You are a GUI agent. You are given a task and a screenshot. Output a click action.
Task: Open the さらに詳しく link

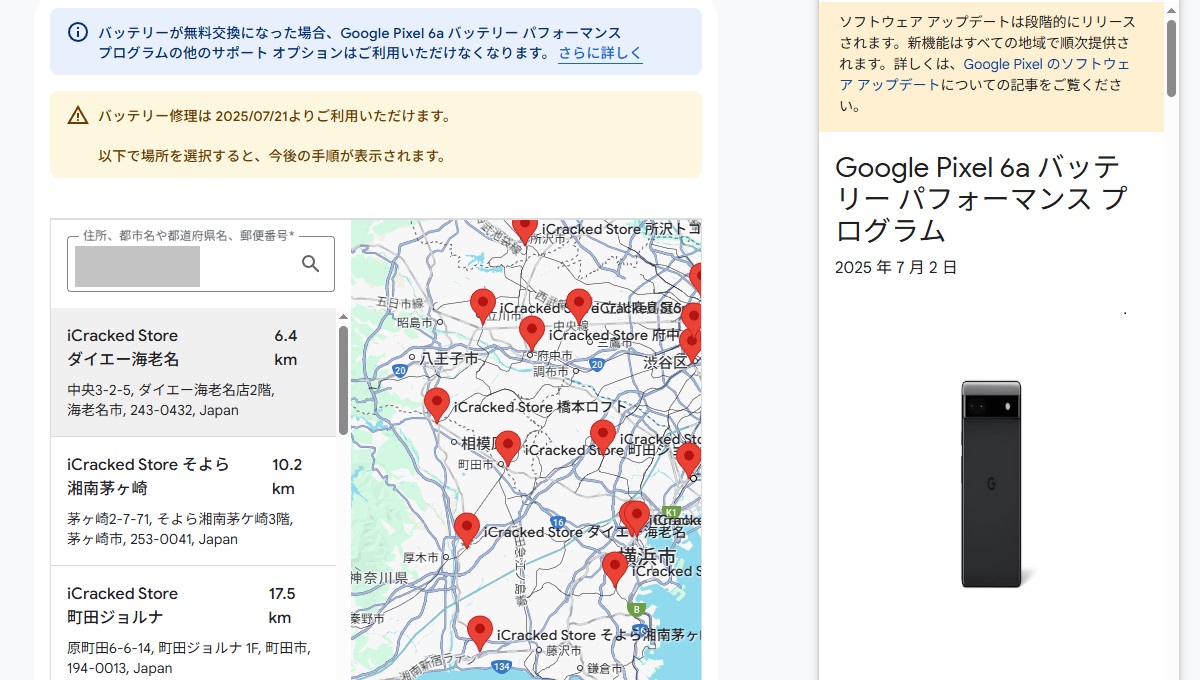600,53
